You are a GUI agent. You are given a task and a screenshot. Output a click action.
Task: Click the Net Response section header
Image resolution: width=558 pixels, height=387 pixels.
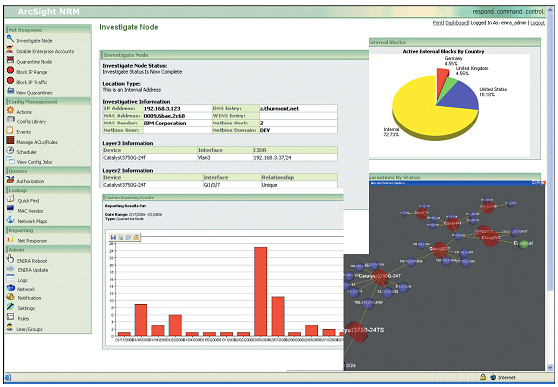[x=48, y=30]
